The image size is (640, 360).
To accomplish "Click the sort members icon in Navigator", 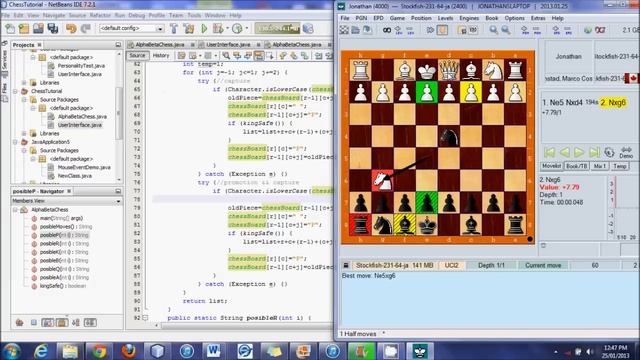I will 76,322.
